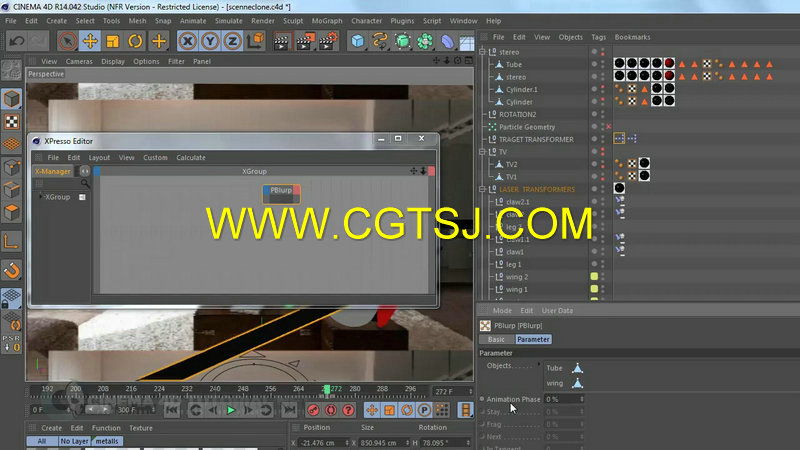Open render settings clapperboard with gear

[x=328, y=41]
